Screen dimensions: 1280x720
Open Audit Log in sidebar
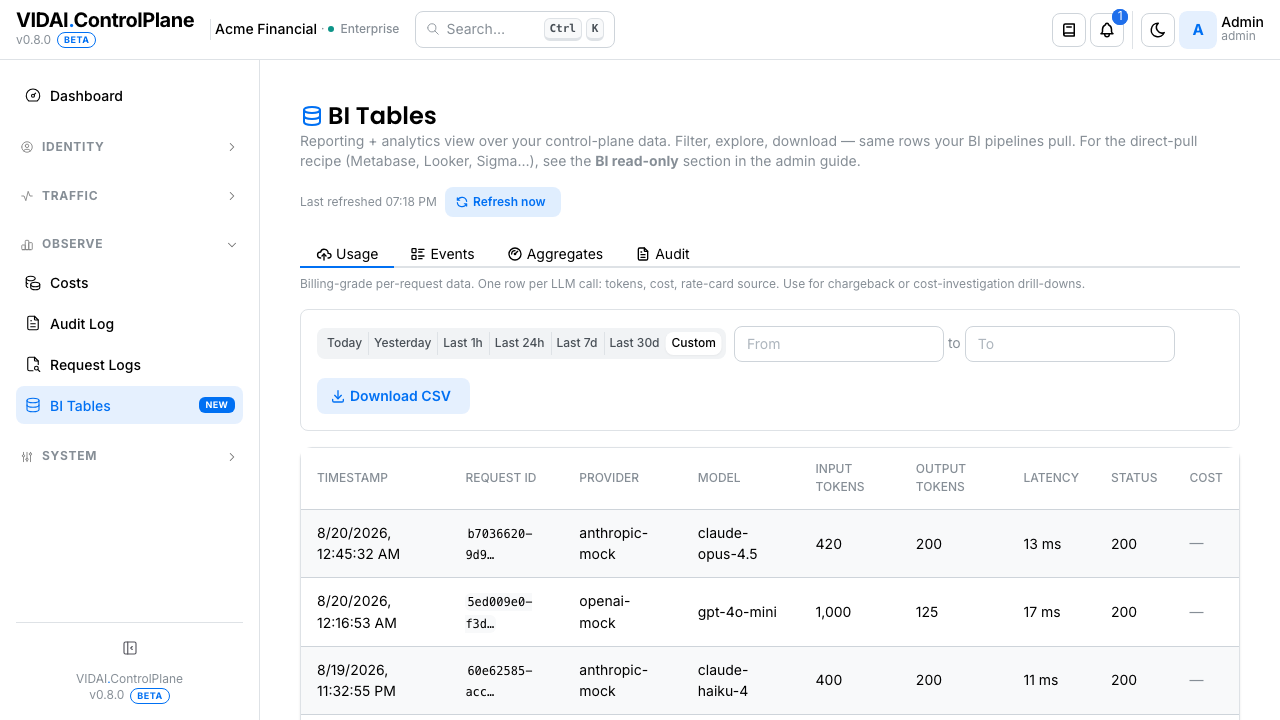[129, 324]
